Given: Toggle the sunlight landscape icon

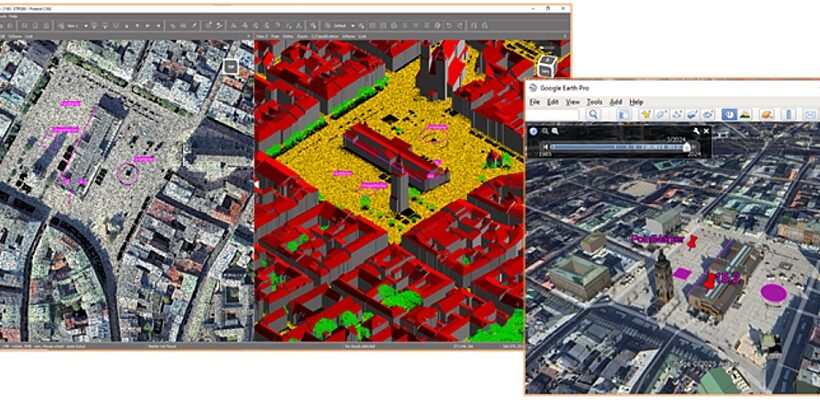Looking at the screenshot, I should pyautogui.click(x=746, y=115).
